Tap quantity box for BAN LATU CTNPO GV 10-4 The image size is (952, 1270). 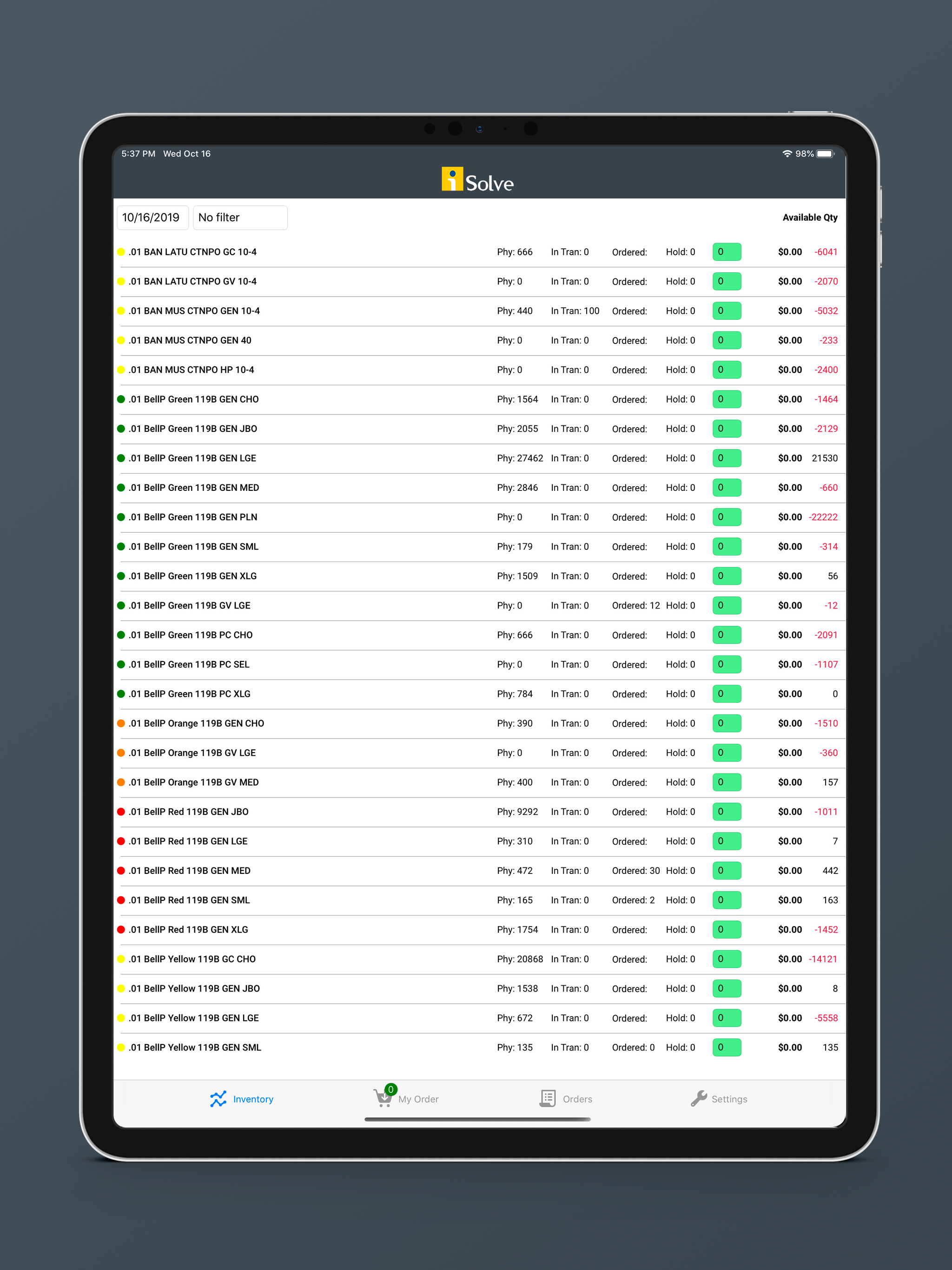coord(727,281)
